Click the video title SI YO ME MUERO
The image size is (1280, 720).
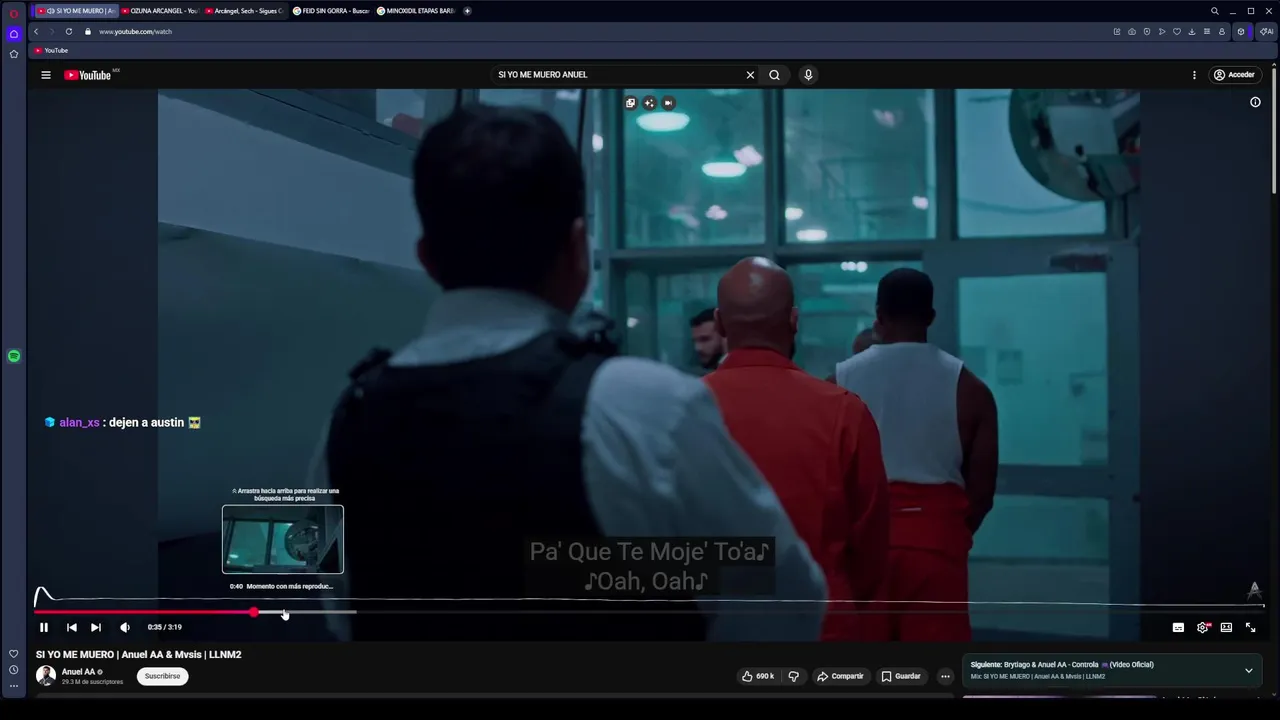tap(139, 655)
